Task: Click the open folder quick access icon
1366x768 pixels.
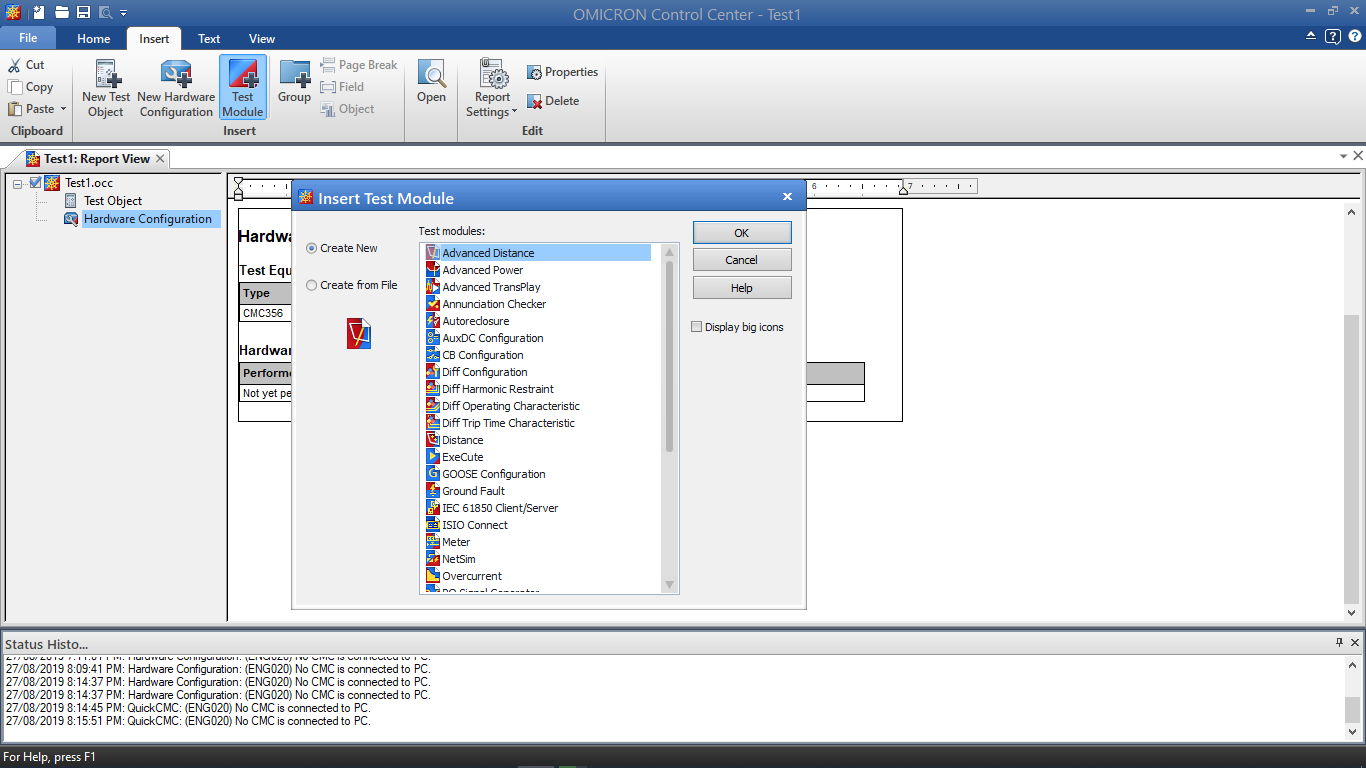Action: 62,12
